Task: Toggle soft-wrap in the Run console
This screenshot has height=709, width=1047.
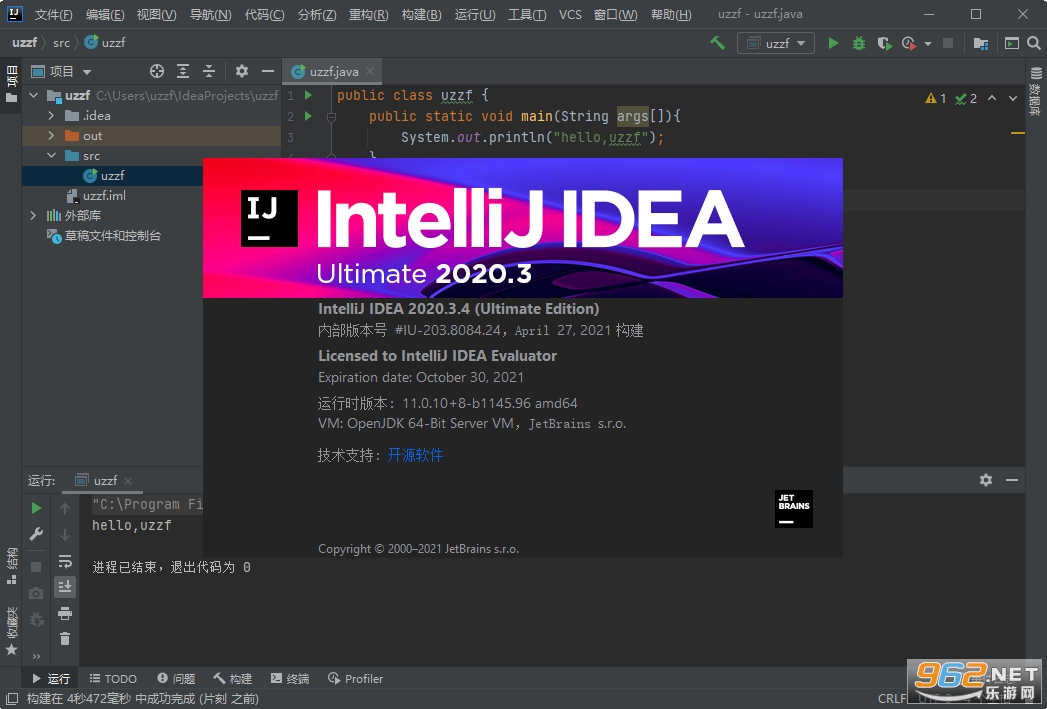Action: (65, 561)
